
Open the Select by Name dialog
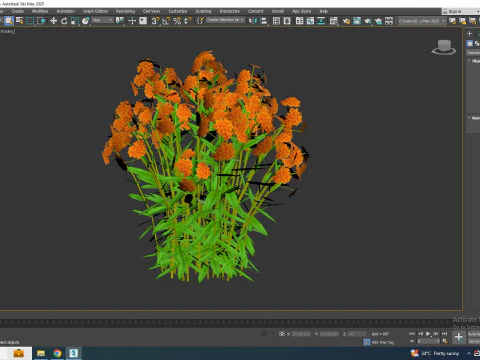pos(20,21)
